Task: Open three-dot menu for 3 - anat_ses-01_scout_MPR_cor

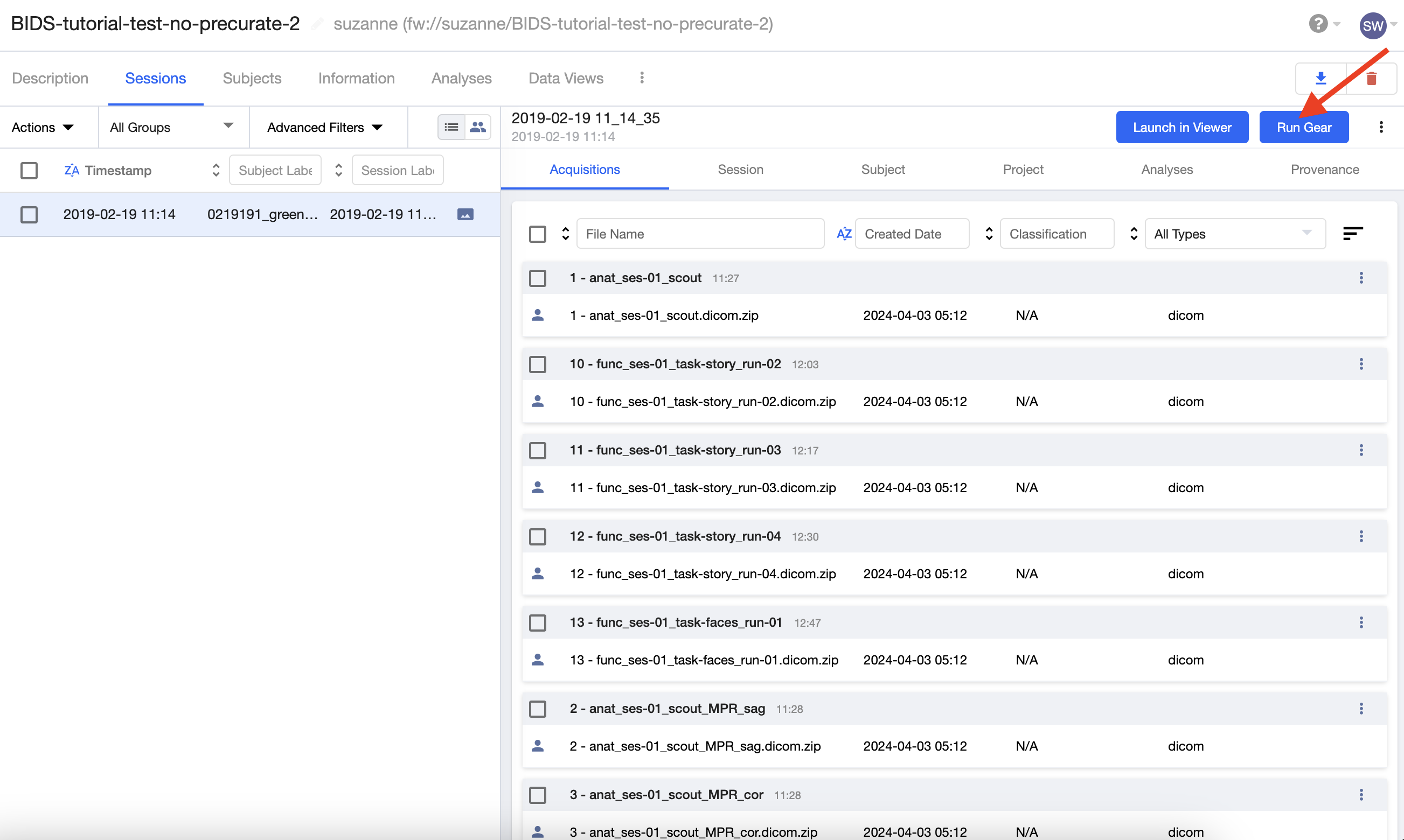Action: click(x=1361, y=794)
